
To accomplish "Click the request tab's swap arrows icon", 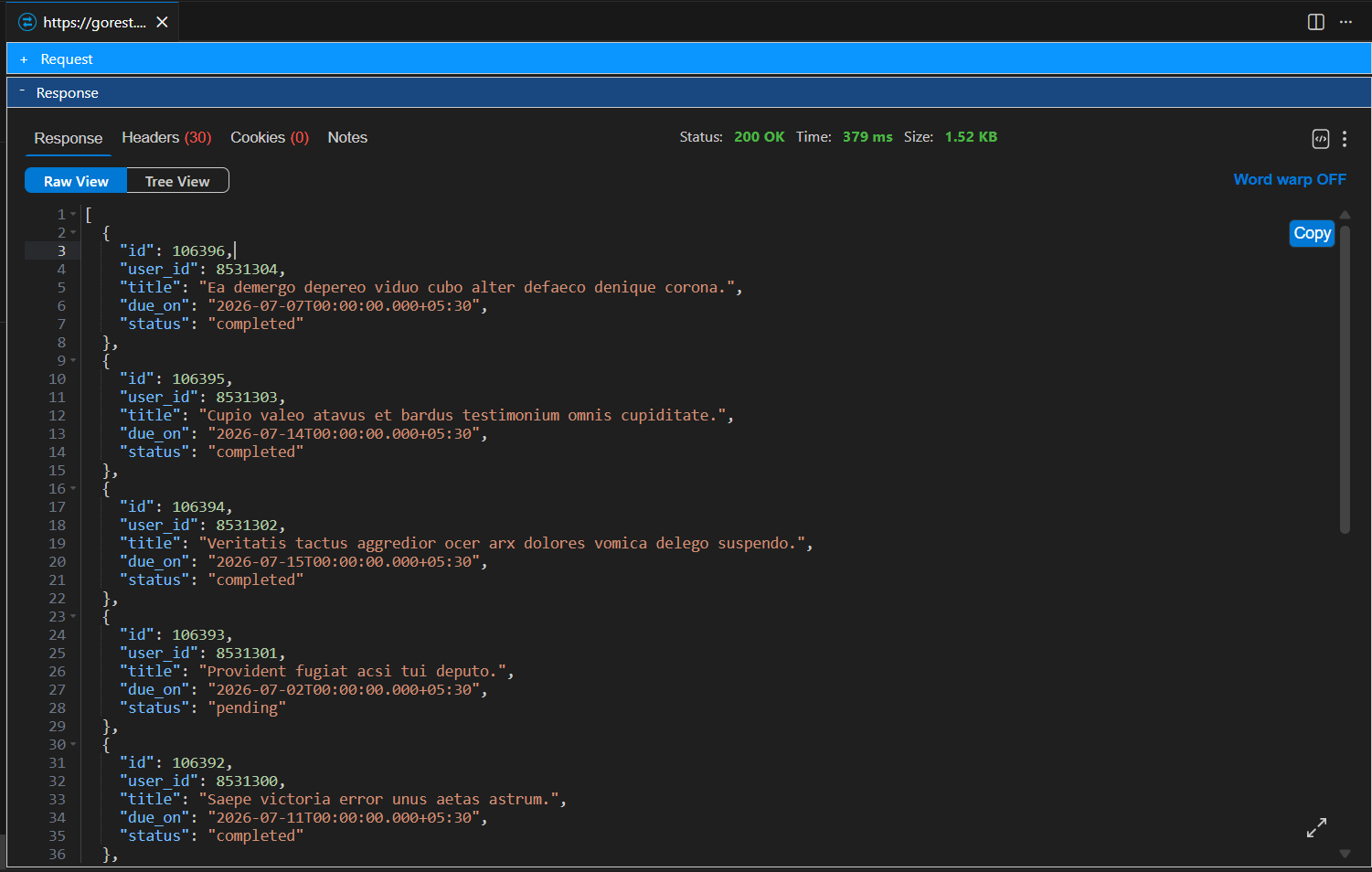I will coord(27,22).
